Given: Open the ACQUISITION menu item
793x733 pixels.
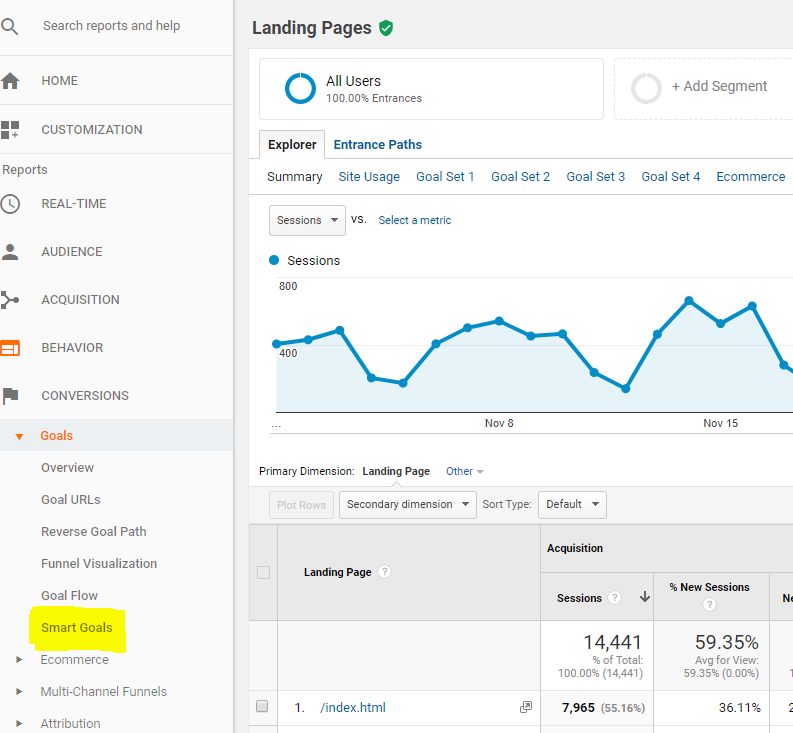Looking at the screenshot, I should point(80,300).
